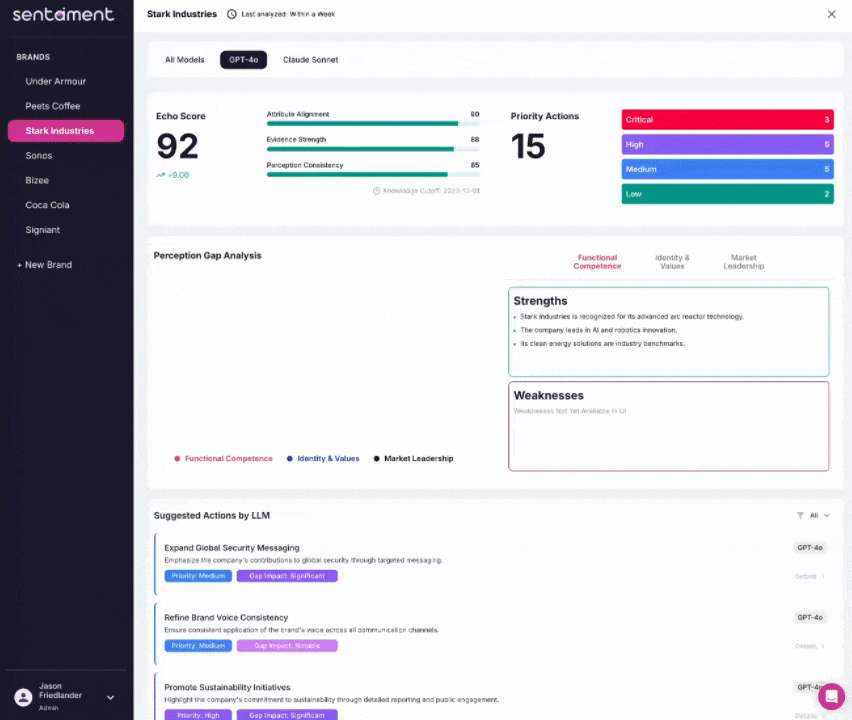
Task: Switch to Claude Sonnet tab
Action: [310, 60]
